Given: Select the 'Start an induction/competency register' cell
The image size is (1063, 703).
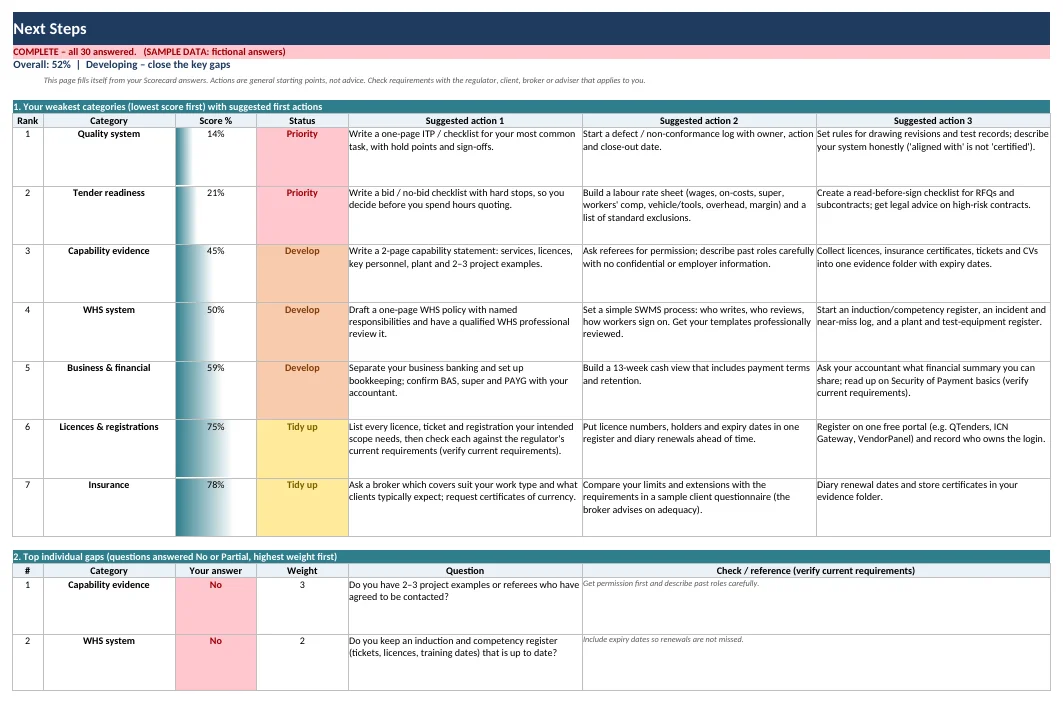Looking at the screenshot, I should 933,332.
